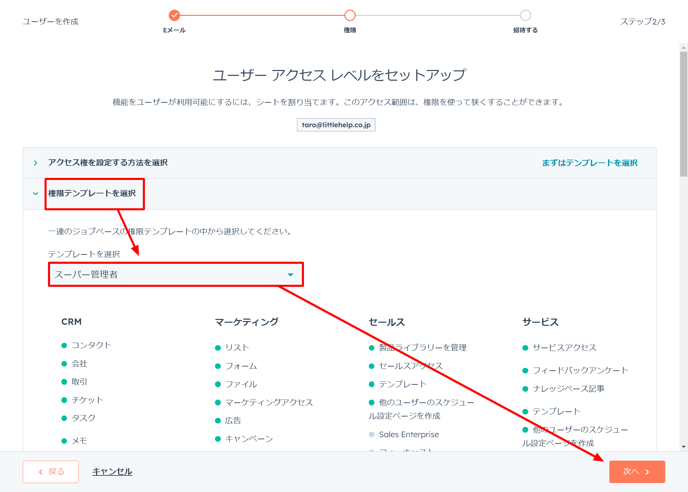
Task: Click the grey dot beside Sales Enterprise
Action: point(372,435)
